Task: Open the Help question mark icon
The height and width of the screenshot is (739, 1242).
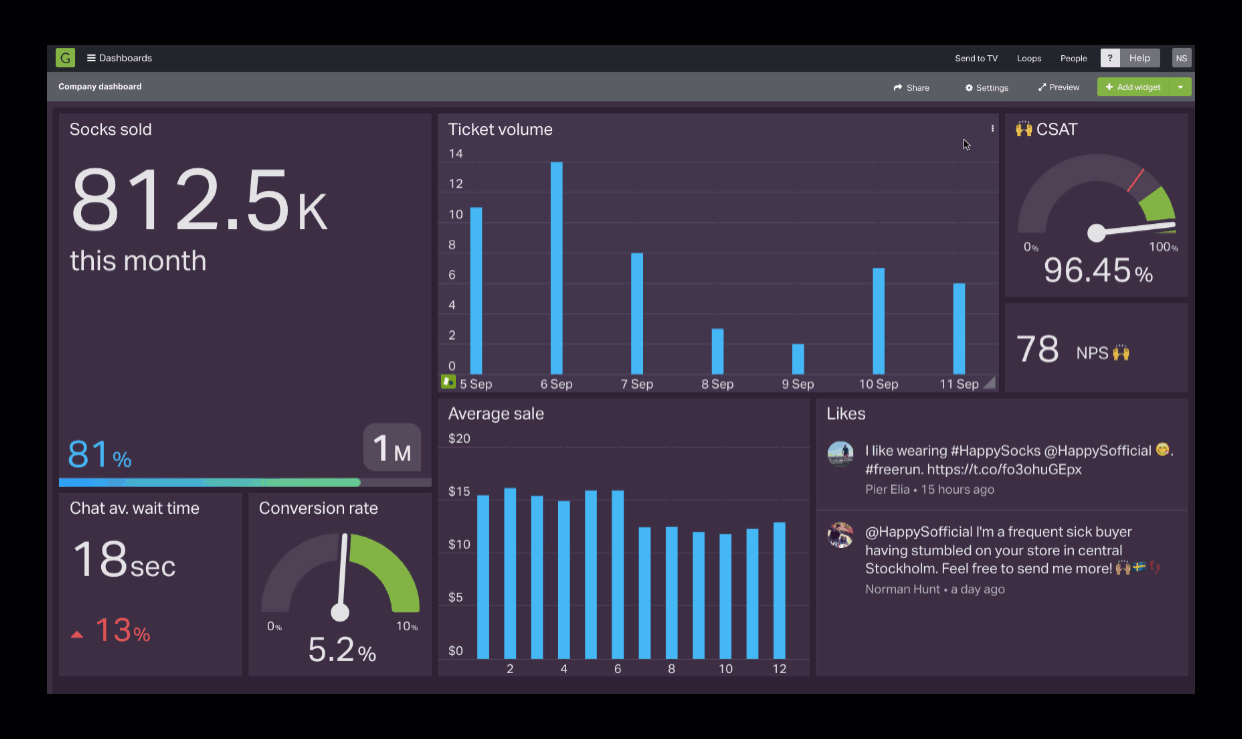Action: [1109, 58]
